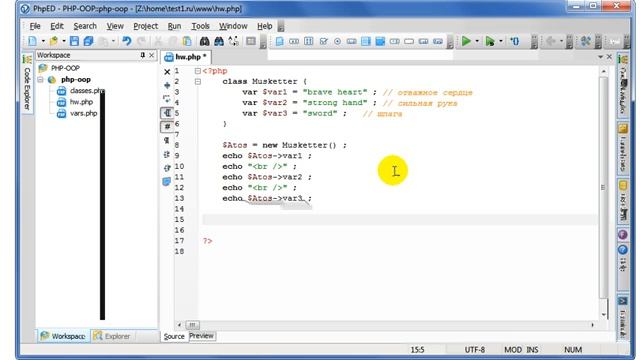Screen dimensions: 640x360
Task: Click the INS indicator in status bar
Action: (x=532, y=350)
